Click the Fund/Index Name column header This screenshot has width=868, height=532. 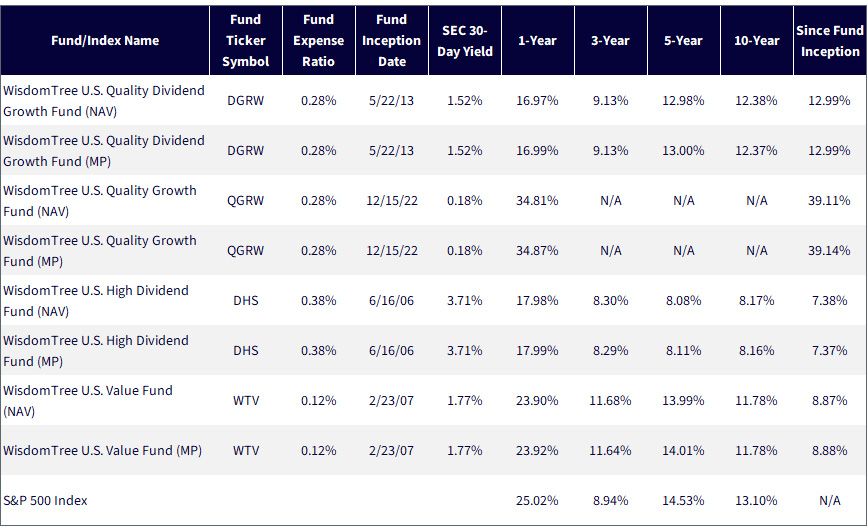[x=105, y=40]
